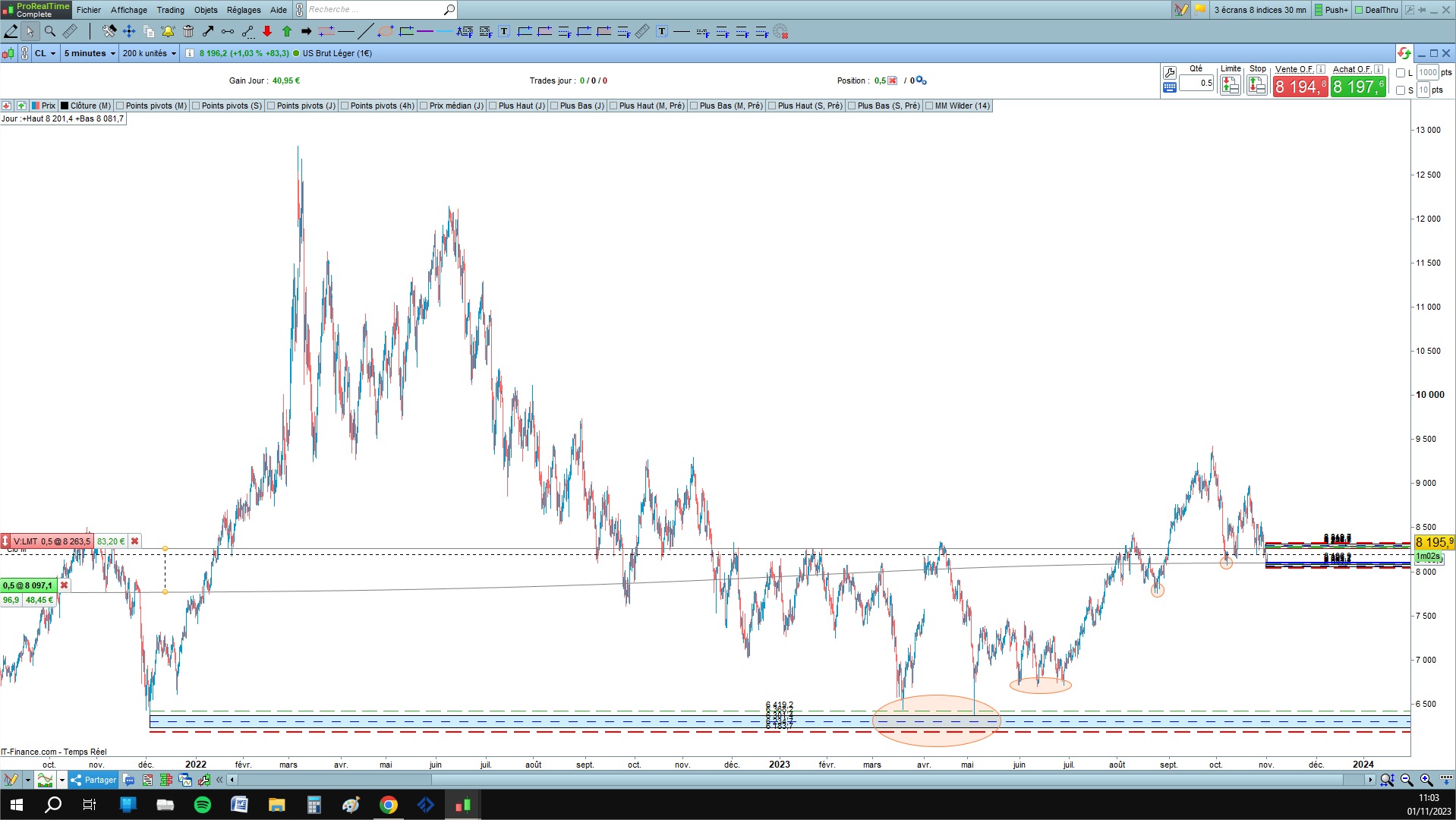1456x820 pixels.
Task: Expand the drawing pencil dropdown arrow in bottom bar
Action: click(27, 780)
